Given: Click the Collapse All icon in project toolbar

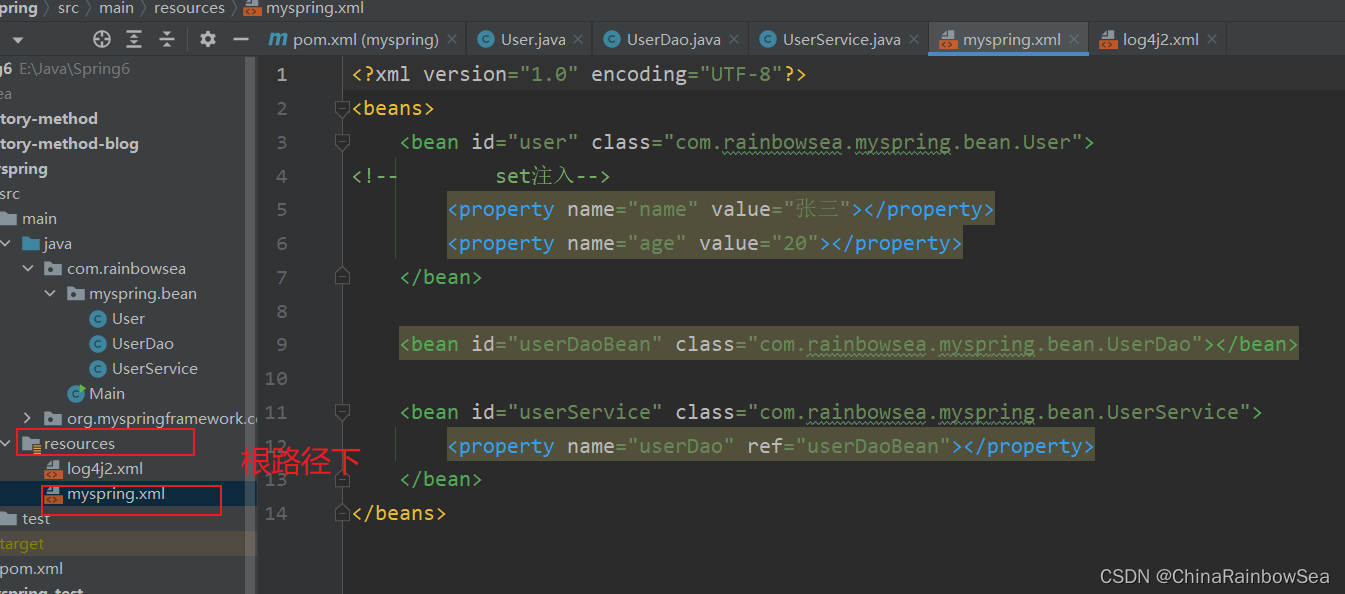Looking at the screenshot, I should pyautogui.click(x=167, y=39).
